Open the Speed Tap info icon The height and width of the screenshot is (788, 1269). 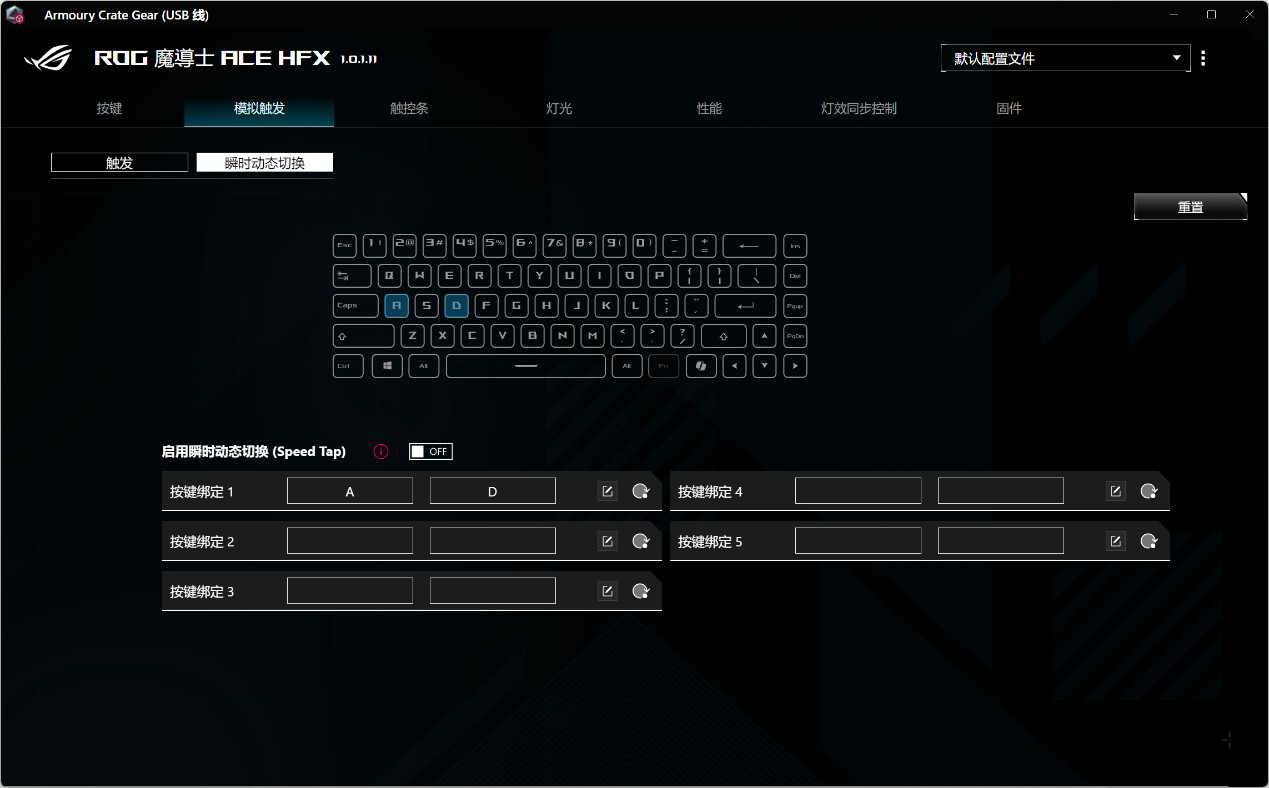tap(381, 452)
